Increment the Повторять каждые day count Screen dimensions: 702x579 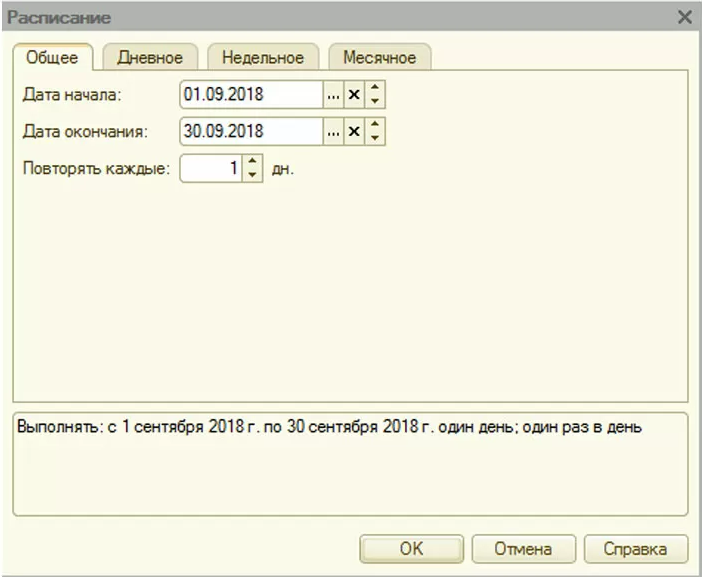253,162
